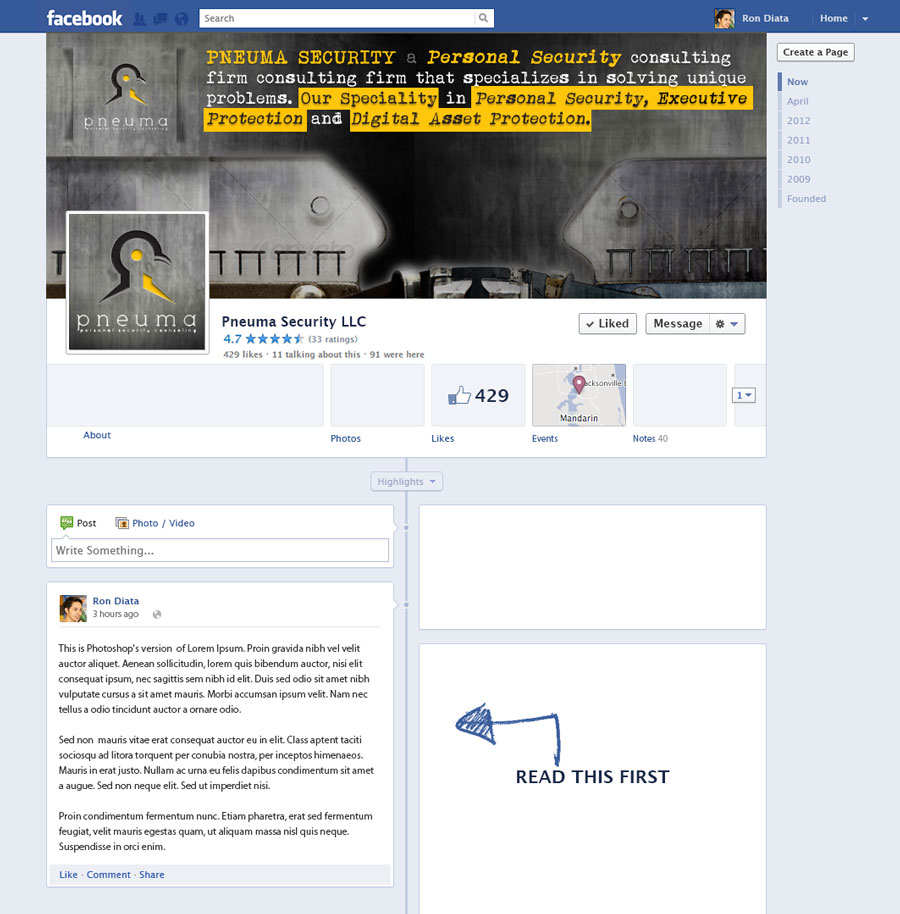Open the gear settings dropdown next to Message
The width and height of the screenshot is (900, 914).
pyautogui.click(x=727, y=324)
